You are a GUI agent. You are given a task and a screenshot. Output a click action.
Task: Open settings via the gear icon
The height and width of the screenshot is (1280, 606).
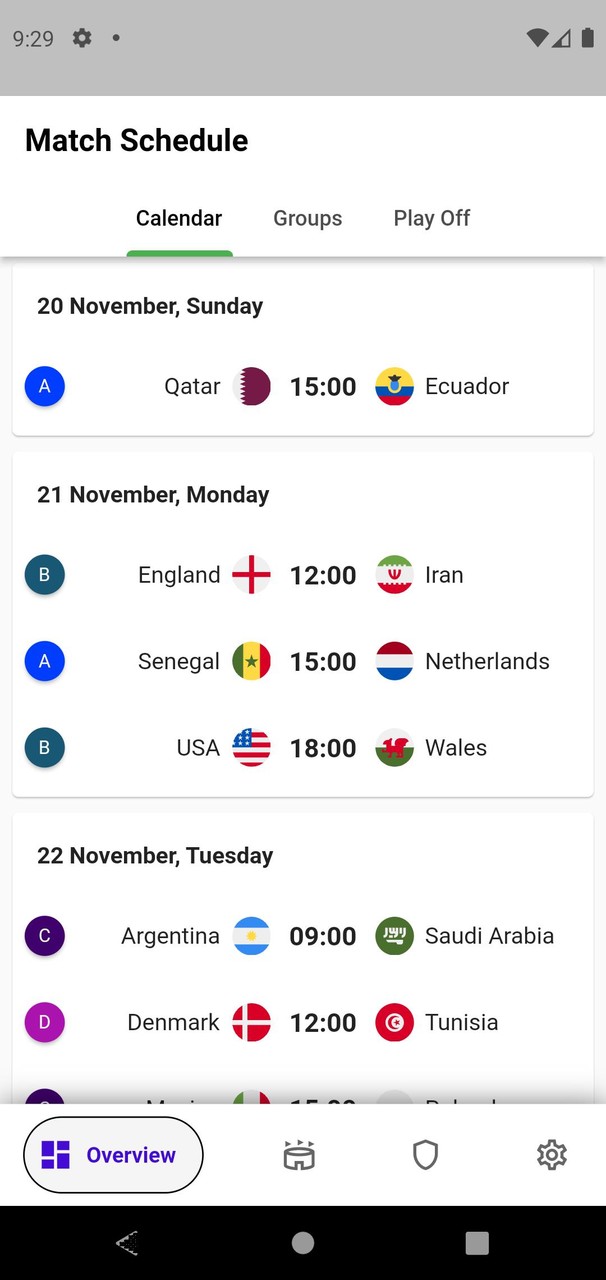tap(551, 1154)
